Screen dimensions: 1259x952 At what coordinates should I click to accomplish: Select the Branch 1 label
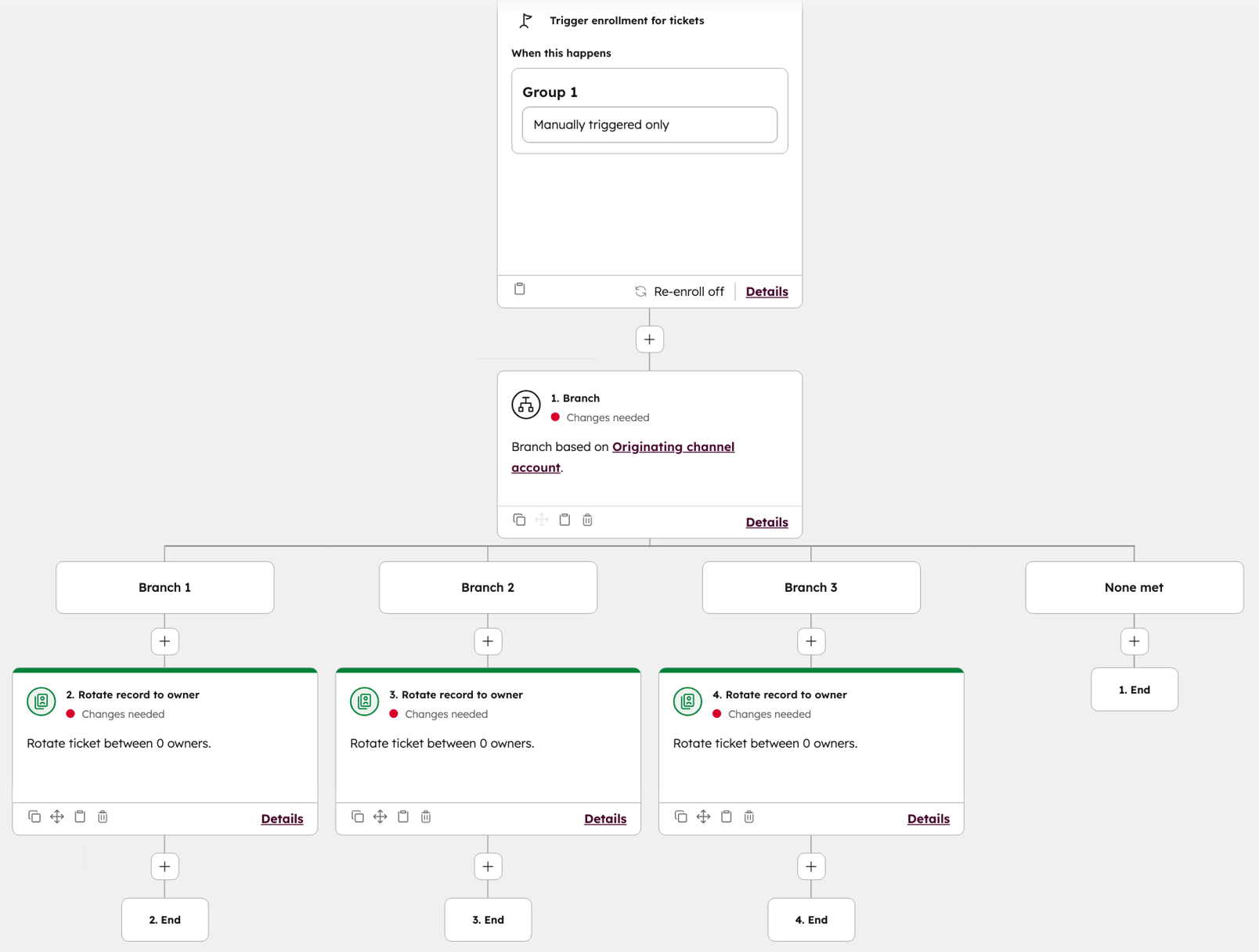tap(164, 587)
